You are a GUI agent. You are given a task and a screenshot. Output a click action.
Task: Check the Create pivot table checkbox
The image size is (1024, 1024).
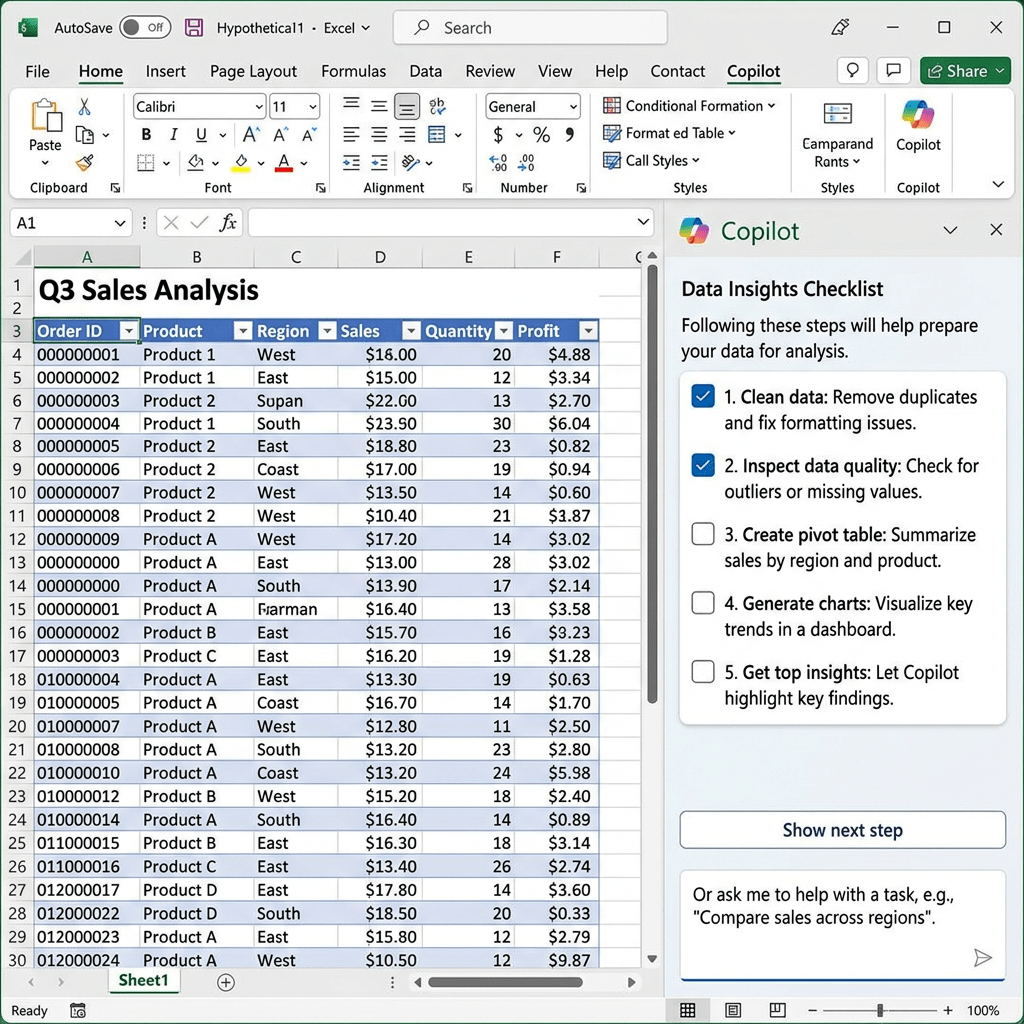[703, 534]
